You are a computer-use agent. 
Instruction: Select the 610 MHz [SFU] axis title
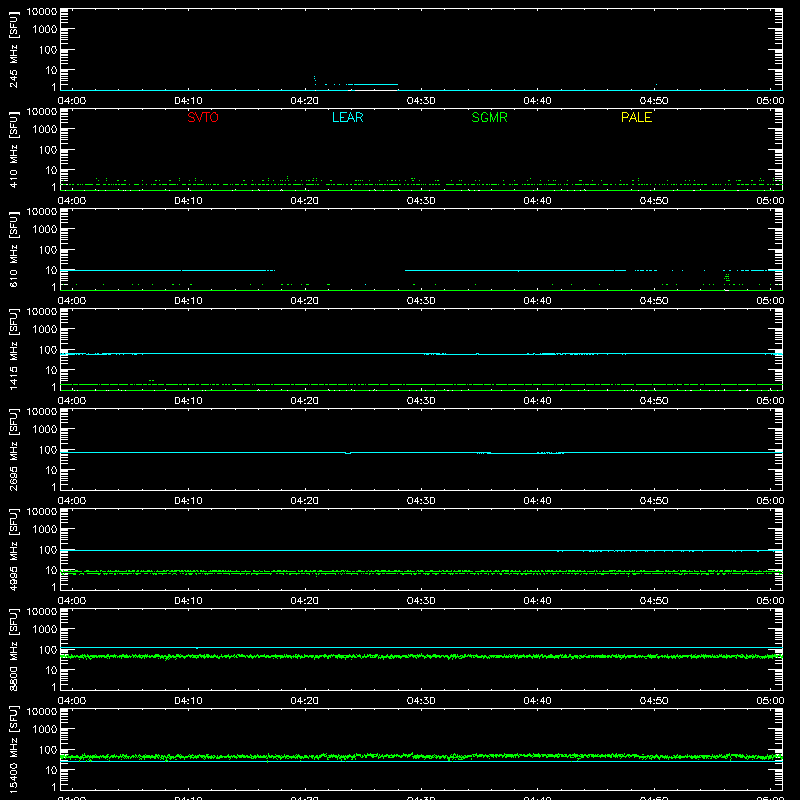pos(13,249)
